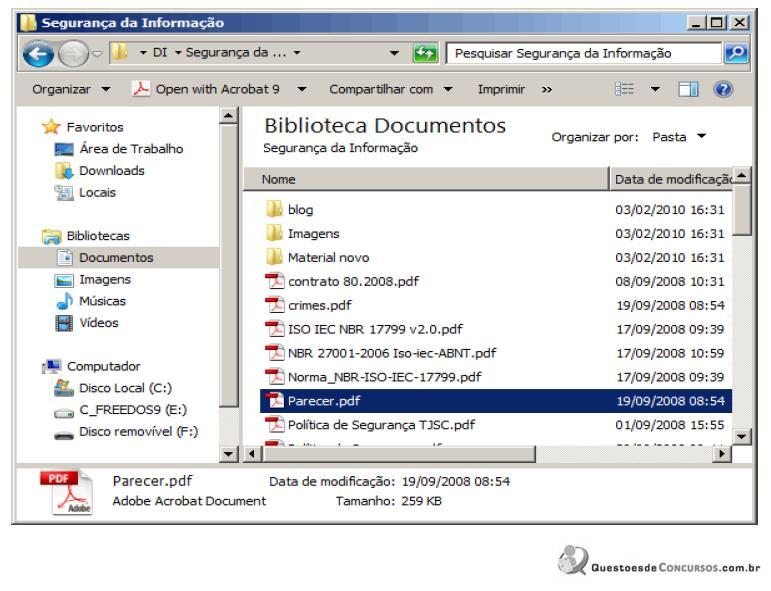
Task: Select Documentos library in sidebar
Action: (x=118, y=258)
